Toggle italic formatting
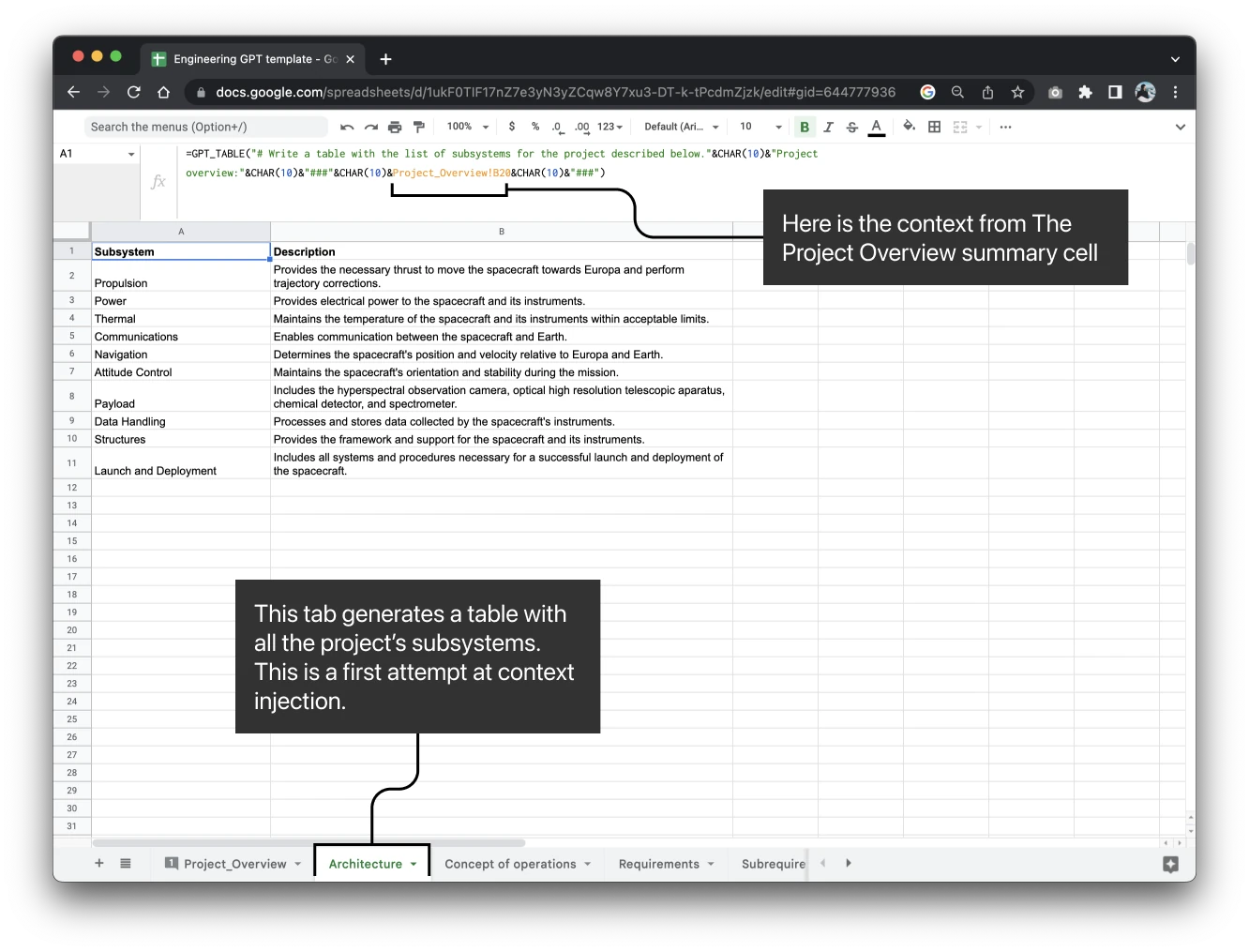 (828, 127)
